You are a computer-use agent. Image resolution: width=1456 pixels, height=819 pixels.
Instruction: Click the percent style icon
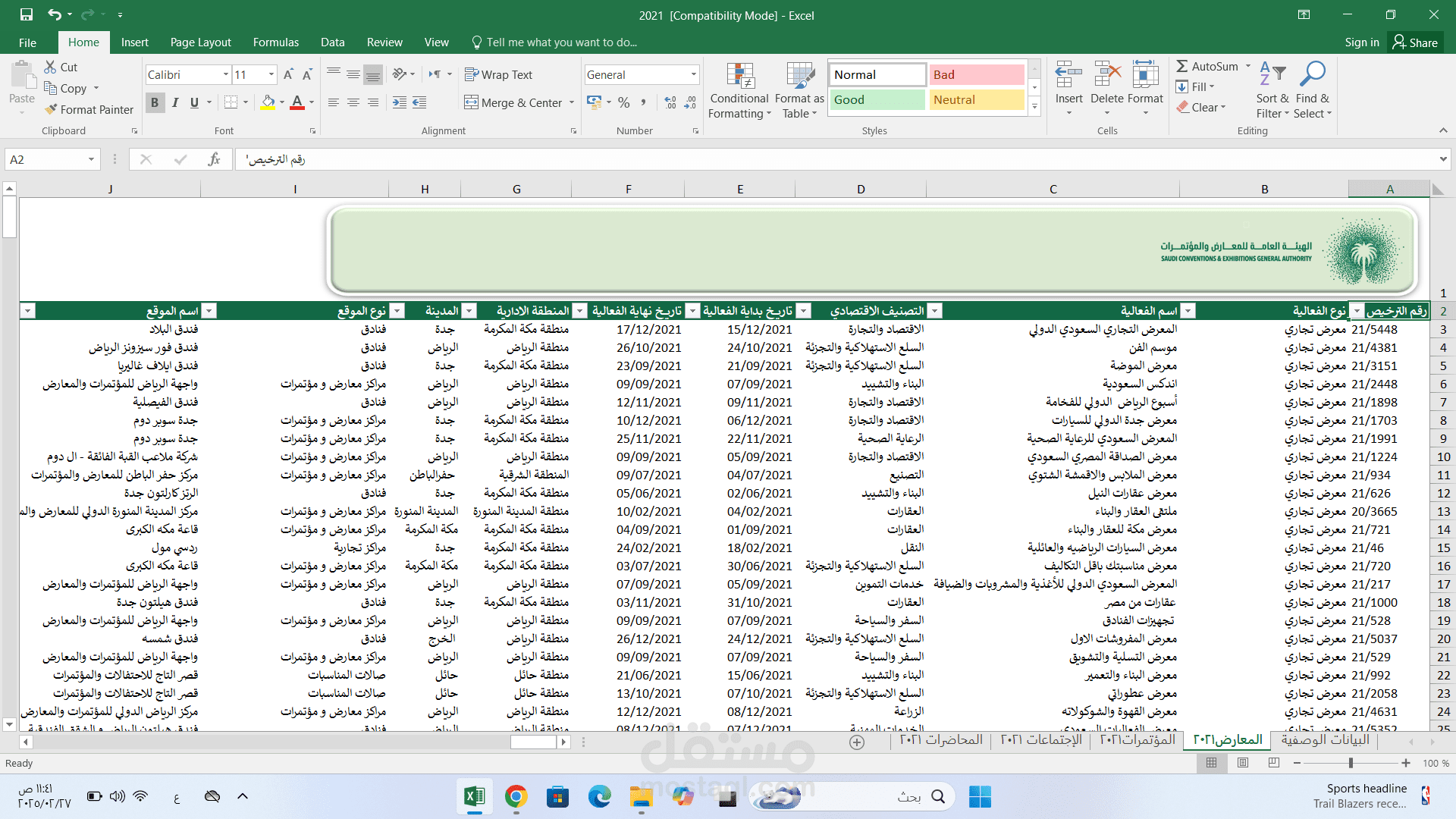click(623, 102)
